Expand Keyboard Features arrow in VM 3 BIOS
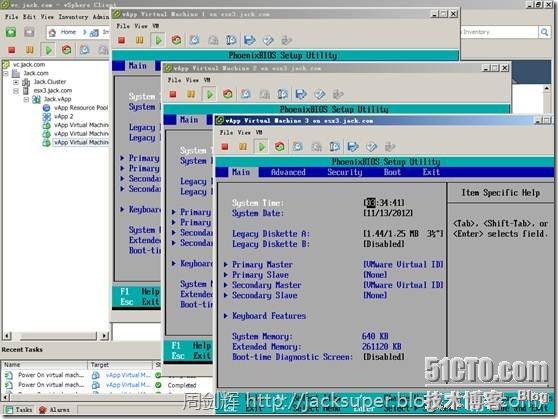The image size is (558, 419). [226, 316]
